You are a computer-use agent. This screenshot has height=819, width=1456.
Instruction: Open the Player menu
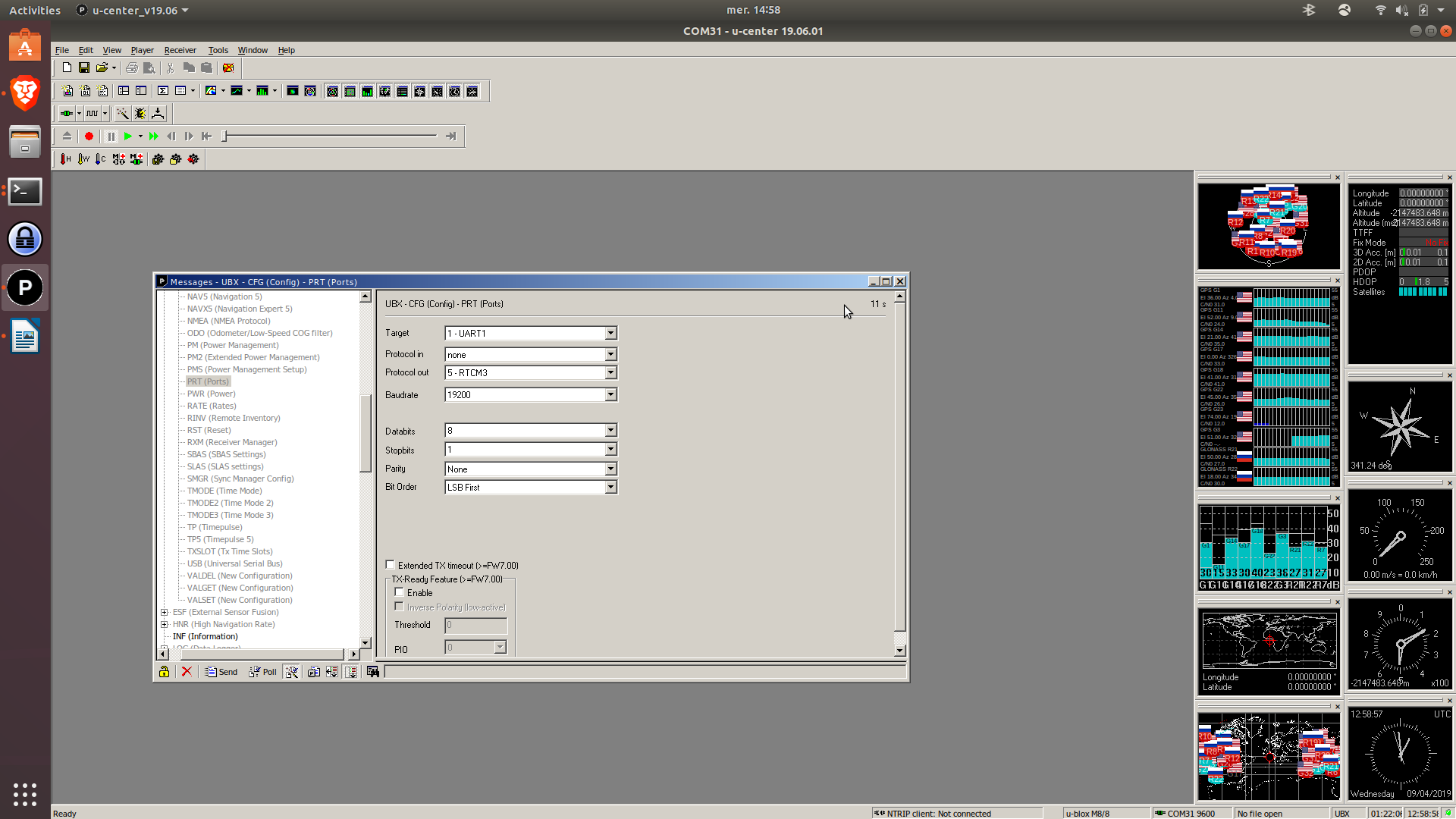pos(142,50)
